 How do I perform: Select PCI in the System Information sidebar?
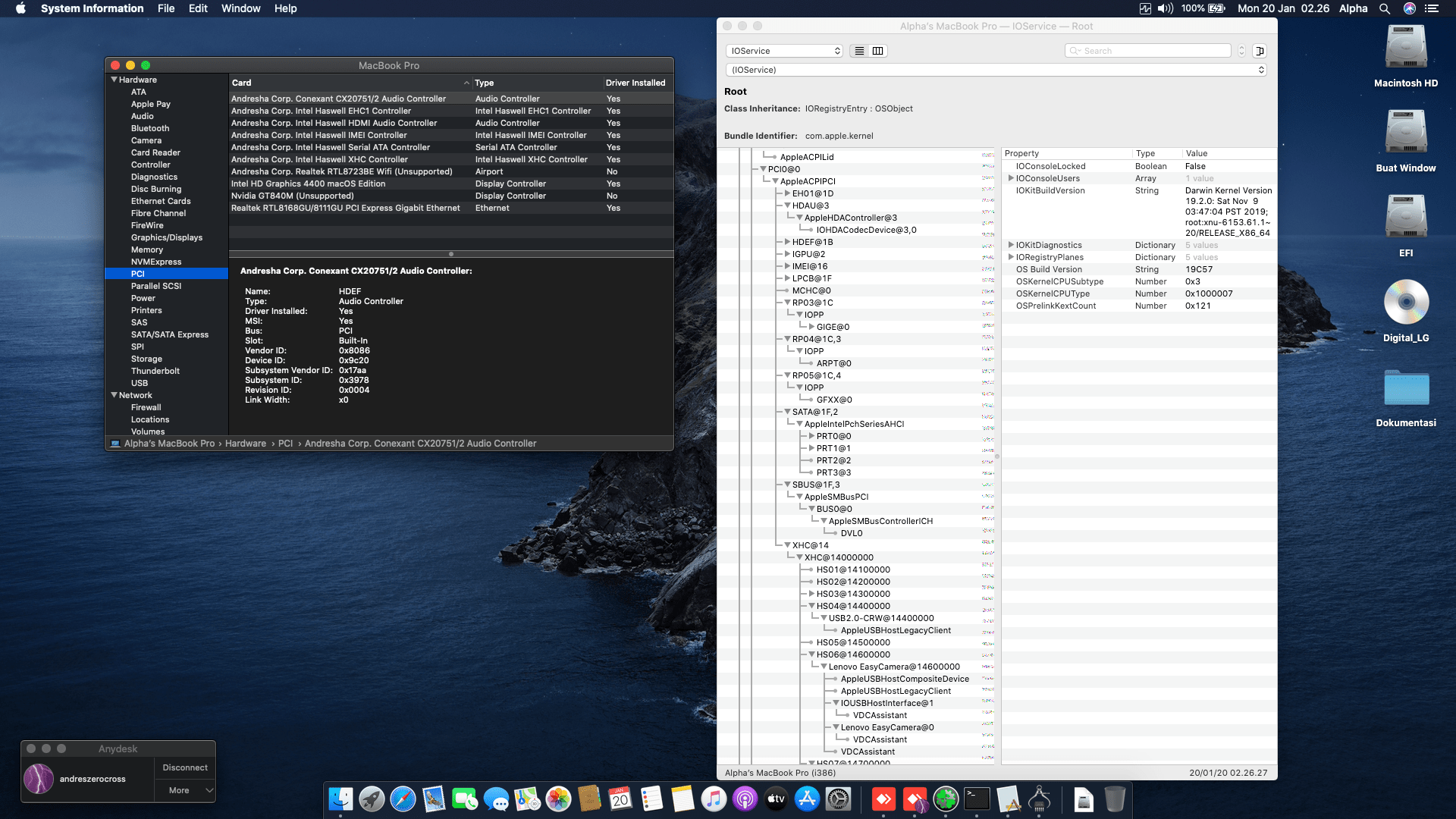(x=137, y=273)
